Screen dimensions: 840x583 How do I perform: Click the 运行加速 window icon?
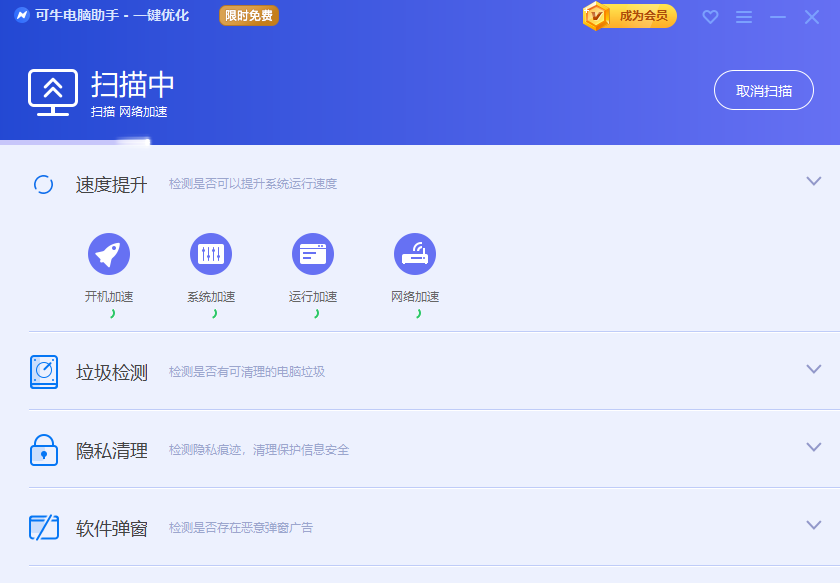(313, 254)
